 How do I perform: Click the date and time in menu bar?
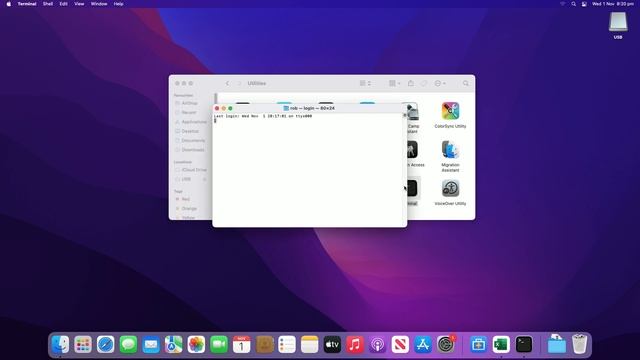(613, 4)
